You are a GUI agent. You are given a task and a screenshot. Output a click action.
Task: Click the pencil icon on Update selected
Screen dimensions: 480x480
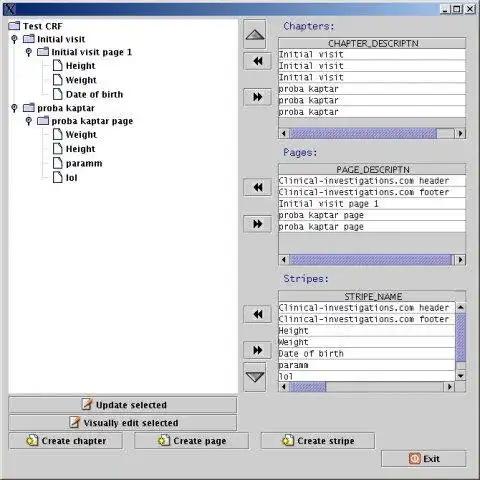87,404
